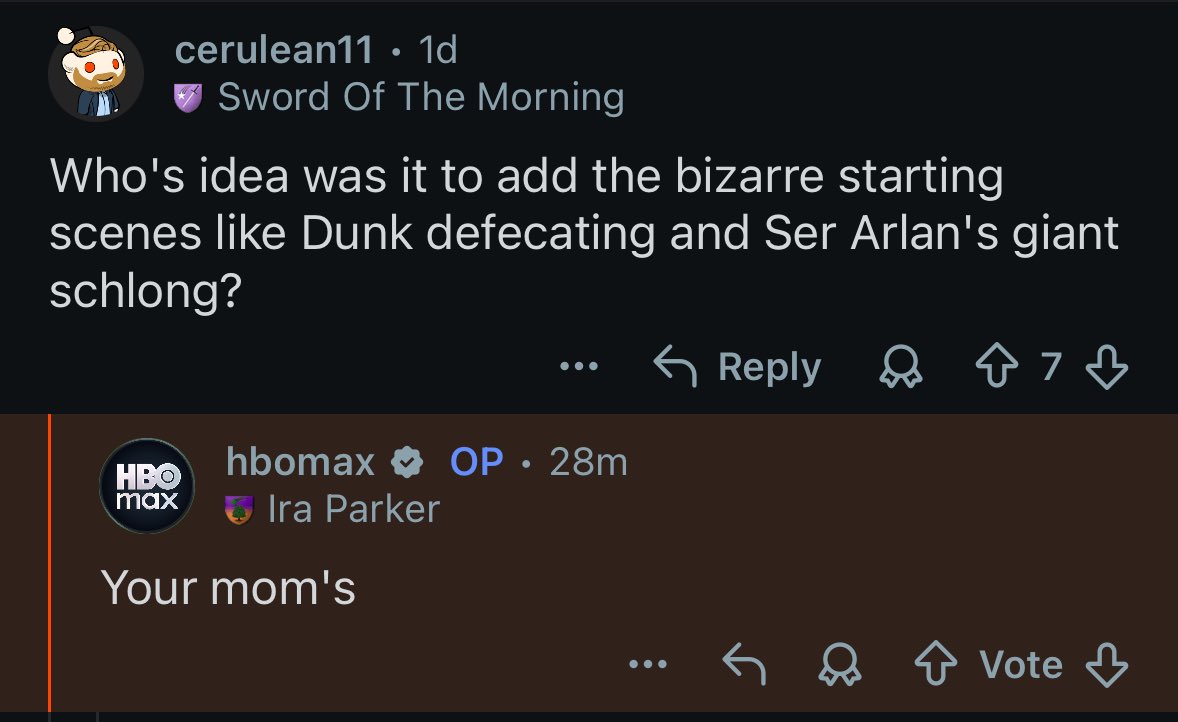Upvote the hbomax reply

point(937,665)
